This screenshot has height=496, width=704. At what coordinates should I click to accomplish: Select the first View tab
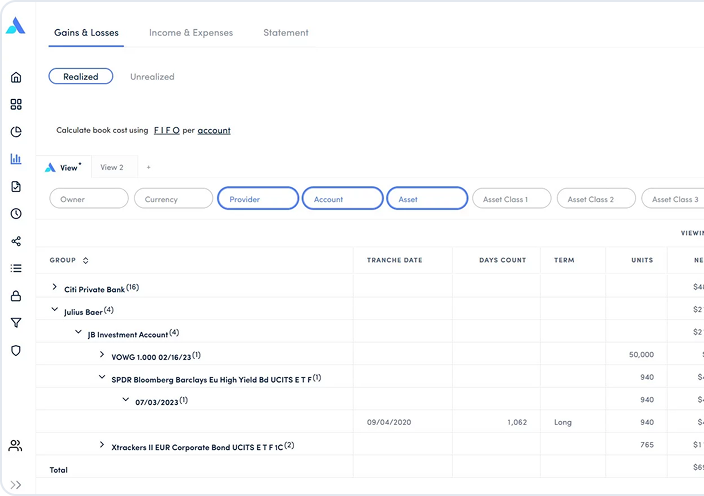64,167
